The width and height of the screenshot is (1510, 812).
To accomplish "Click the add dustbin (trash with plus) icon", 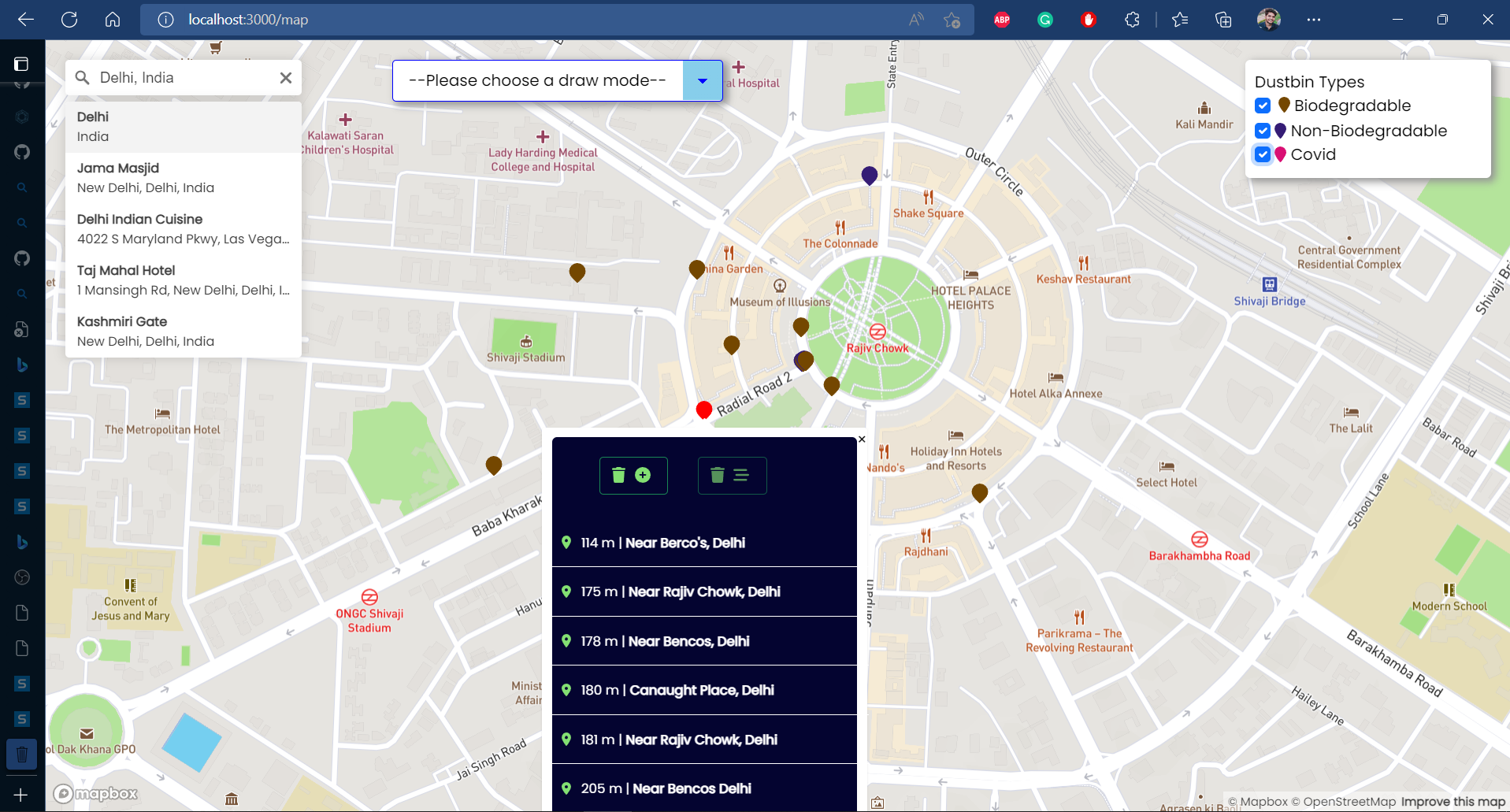I will [x=633, y=475].
